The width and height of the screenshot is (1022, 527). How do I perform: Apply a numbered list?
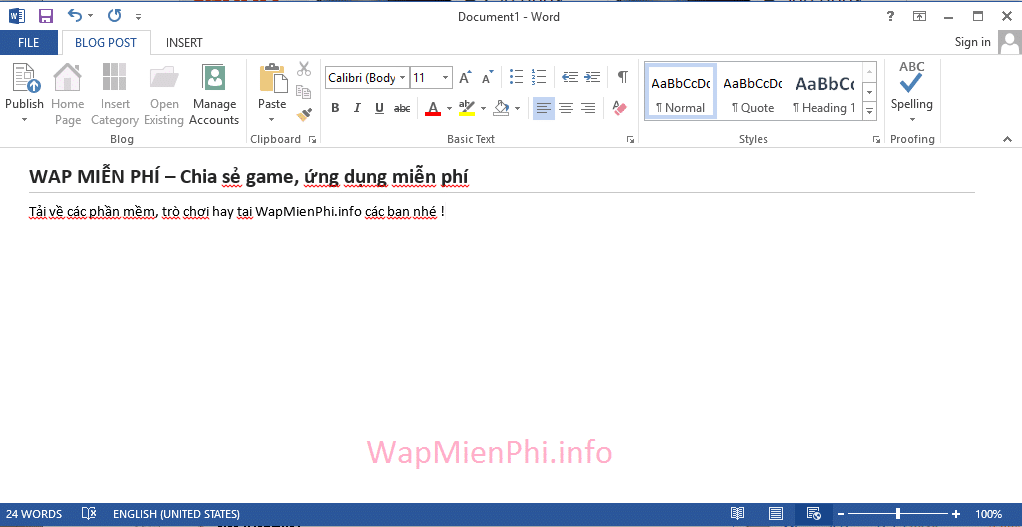[x=539, y=77]
